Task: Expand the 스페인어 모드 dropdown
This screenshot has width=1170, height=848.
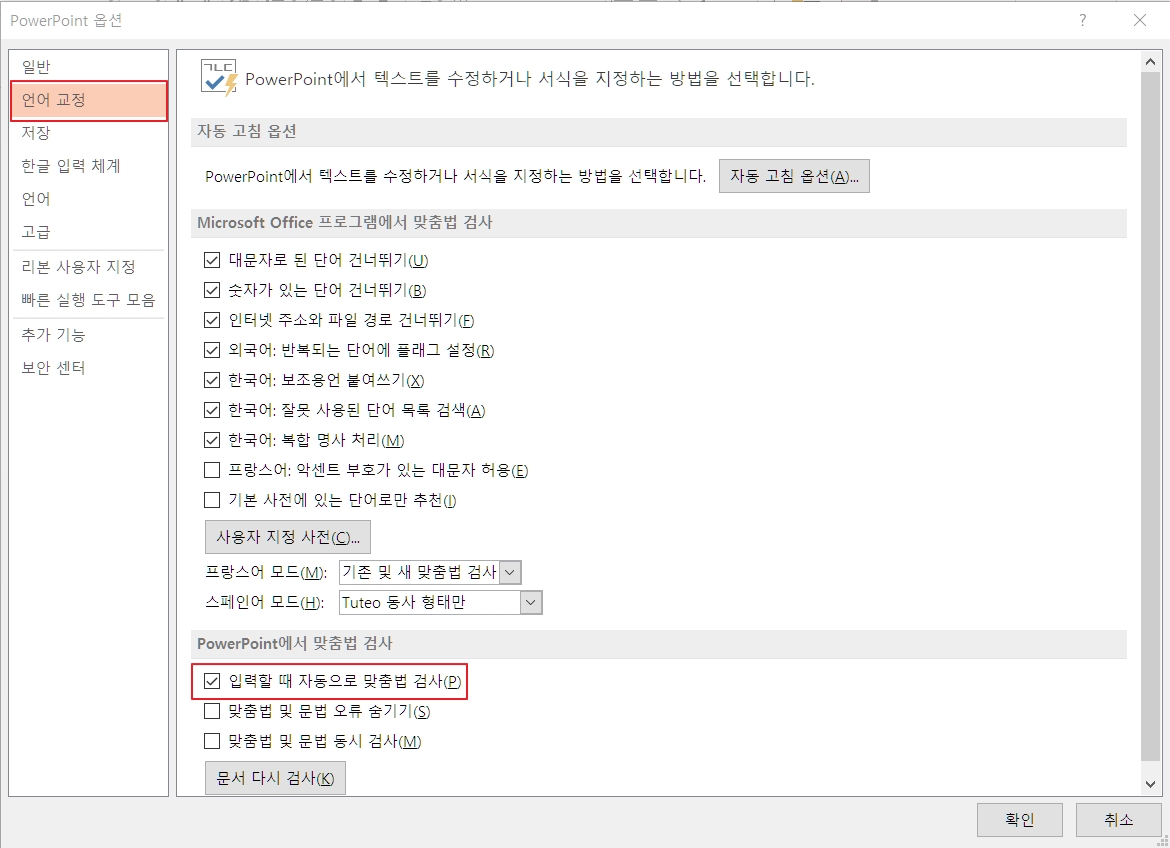Action: pyautogui.click(x=531, y=602)
